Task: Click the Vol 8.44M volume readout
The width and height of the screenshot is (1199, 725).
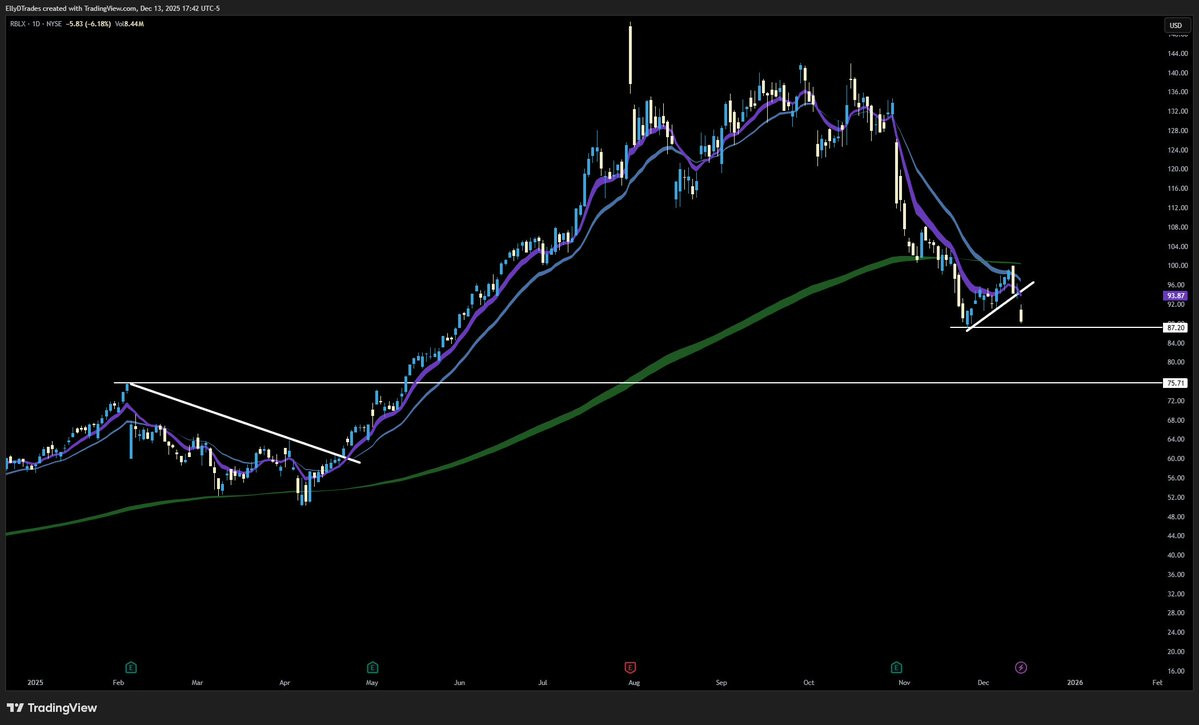Action: (x=129, y=24)
